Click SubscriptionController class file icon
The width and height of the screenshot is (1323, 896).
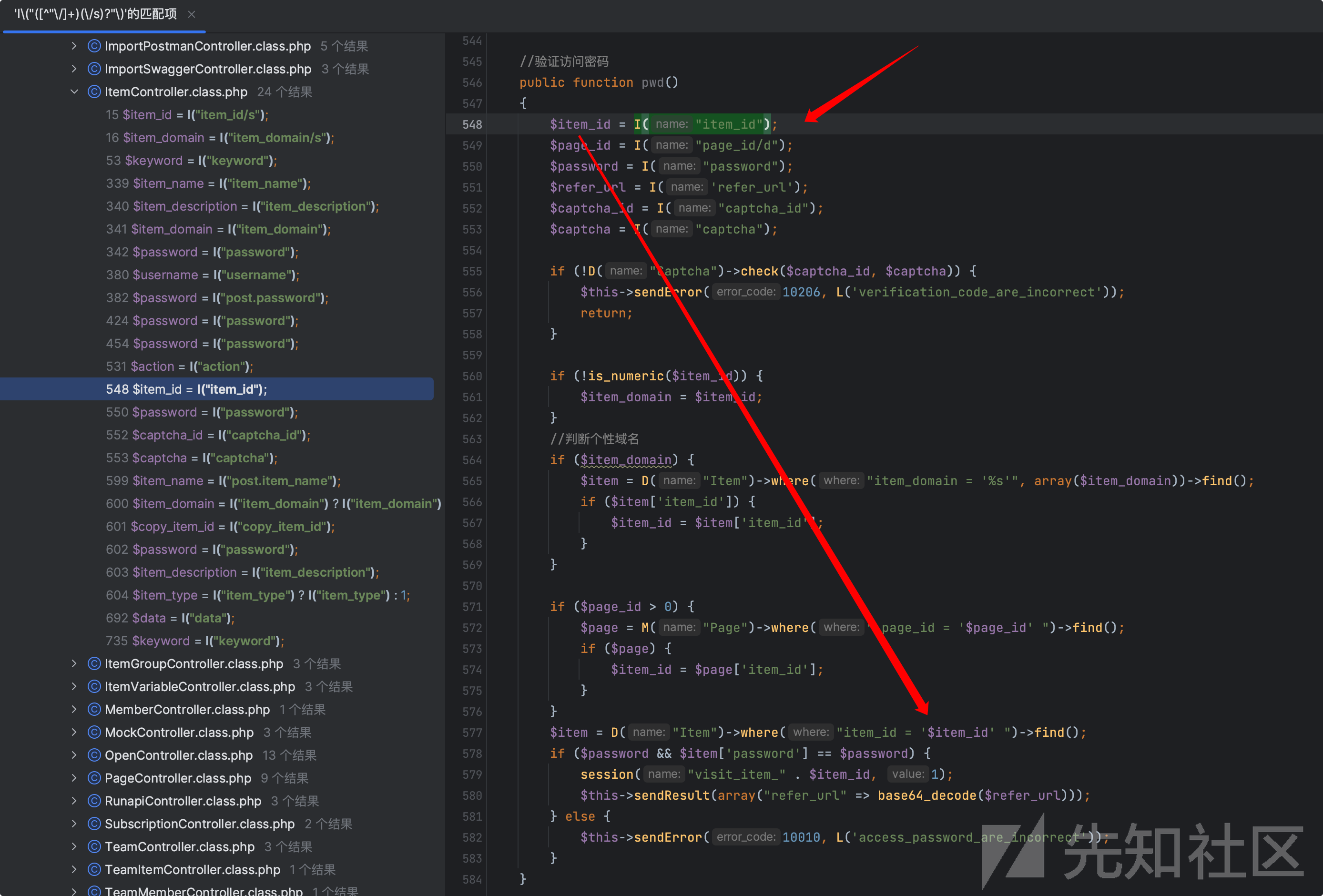(94, 824)
